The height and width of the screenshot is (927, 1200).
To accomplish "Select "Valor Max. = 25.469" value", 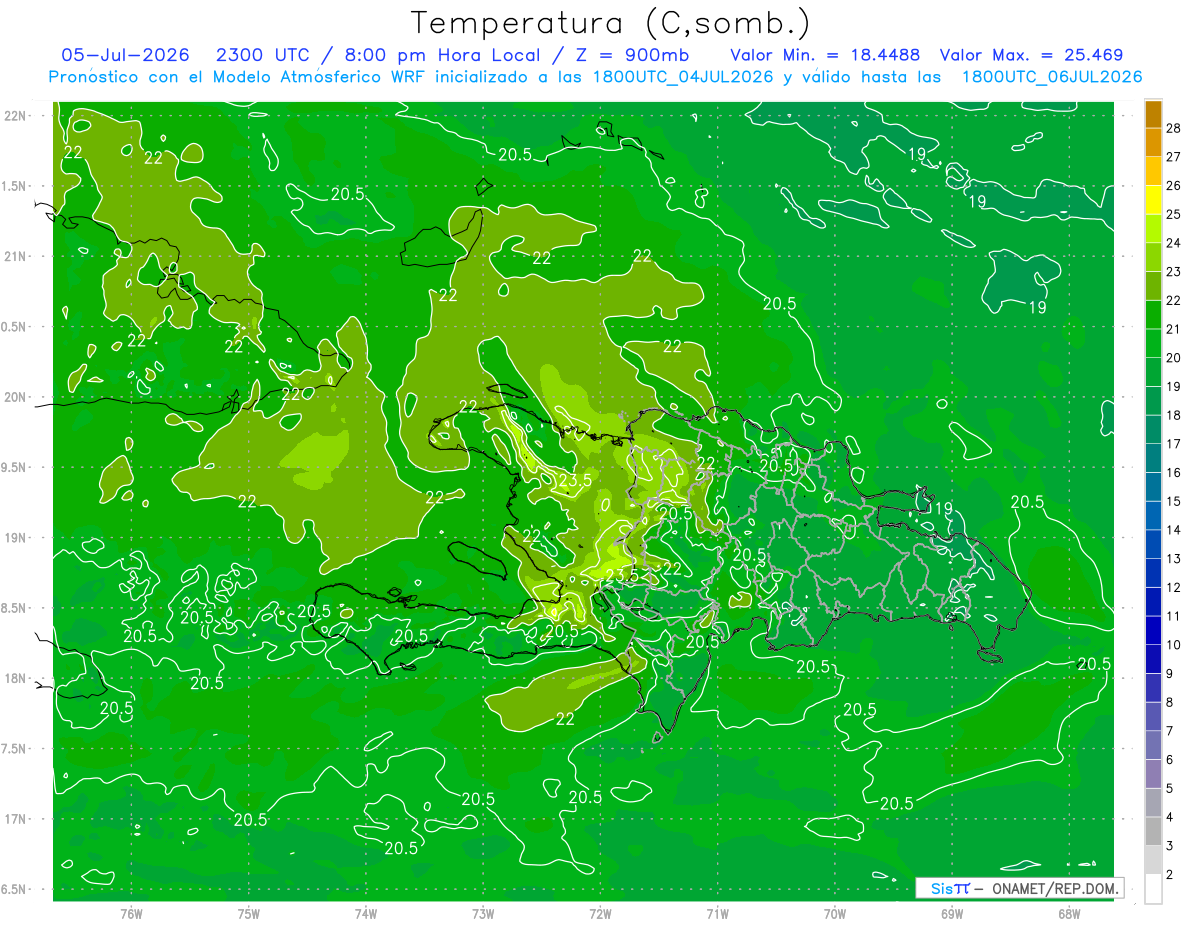I will pyautogui.click(x=1033, y=55).
